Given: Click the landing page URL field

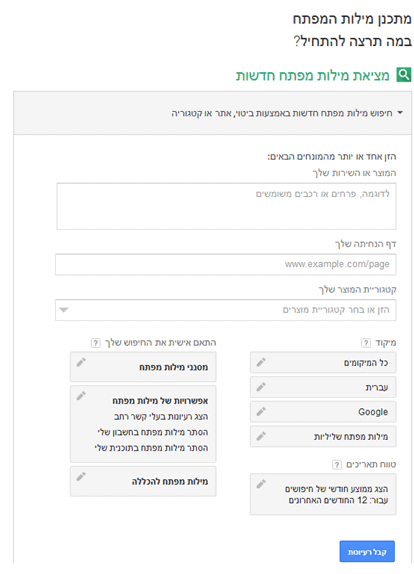Looking at the screenshot, I should coord(225,264).
